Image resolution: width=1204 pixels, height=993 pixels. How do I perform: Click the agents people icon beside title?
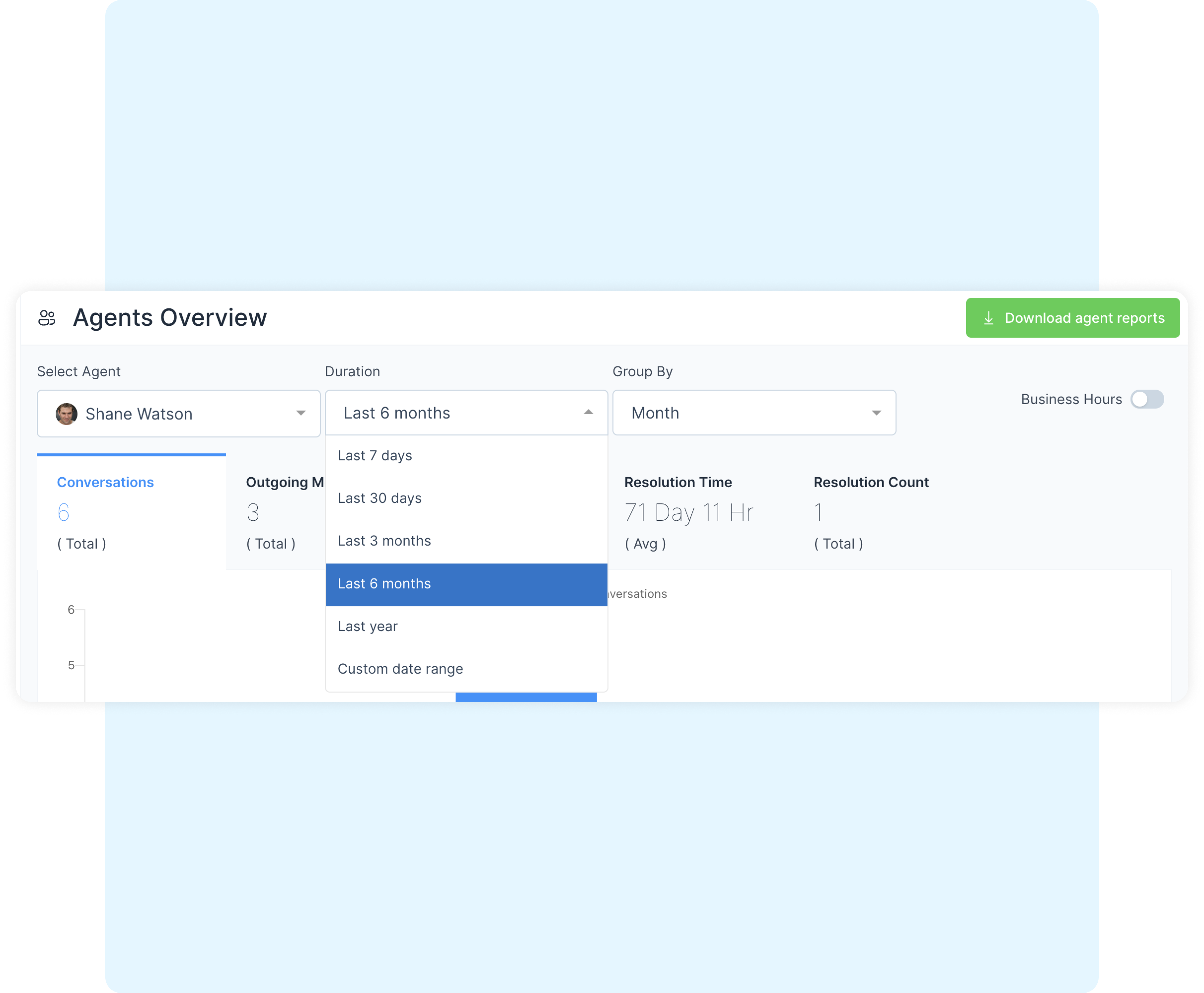coord(47,317)
